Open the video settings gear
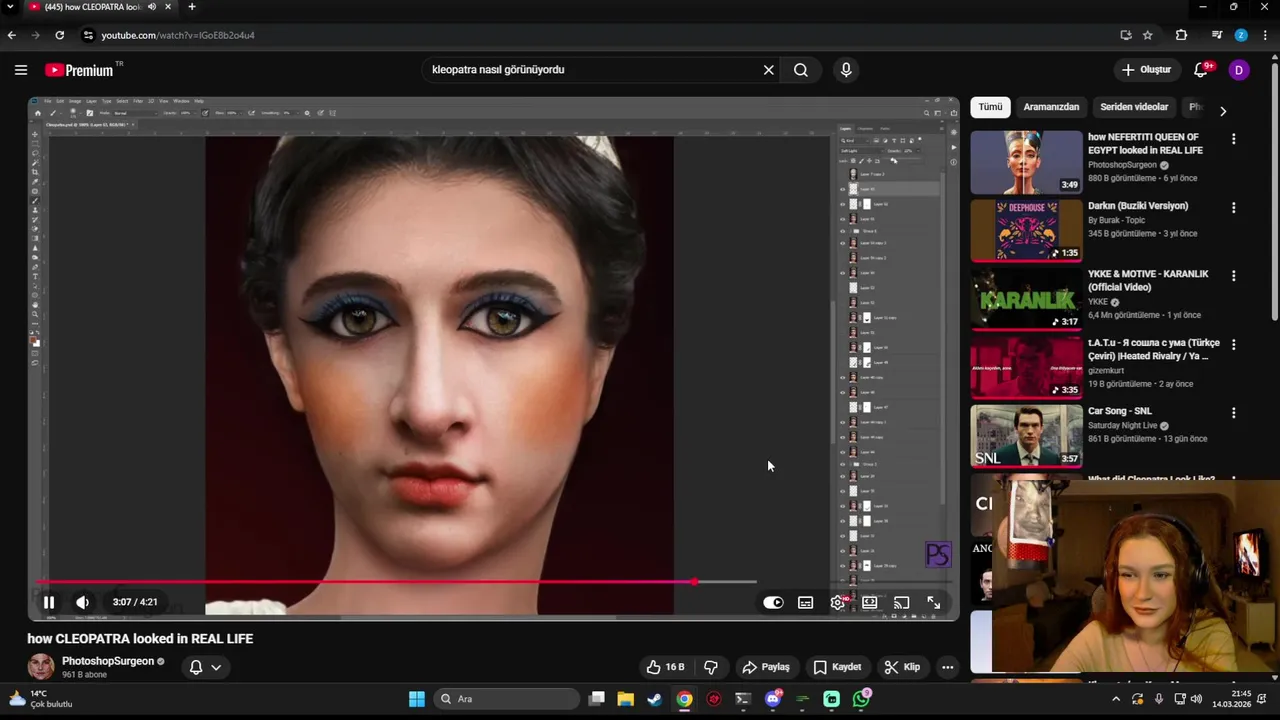The image size is (1280, 720). pyautogui.click(x=838, y=602)
